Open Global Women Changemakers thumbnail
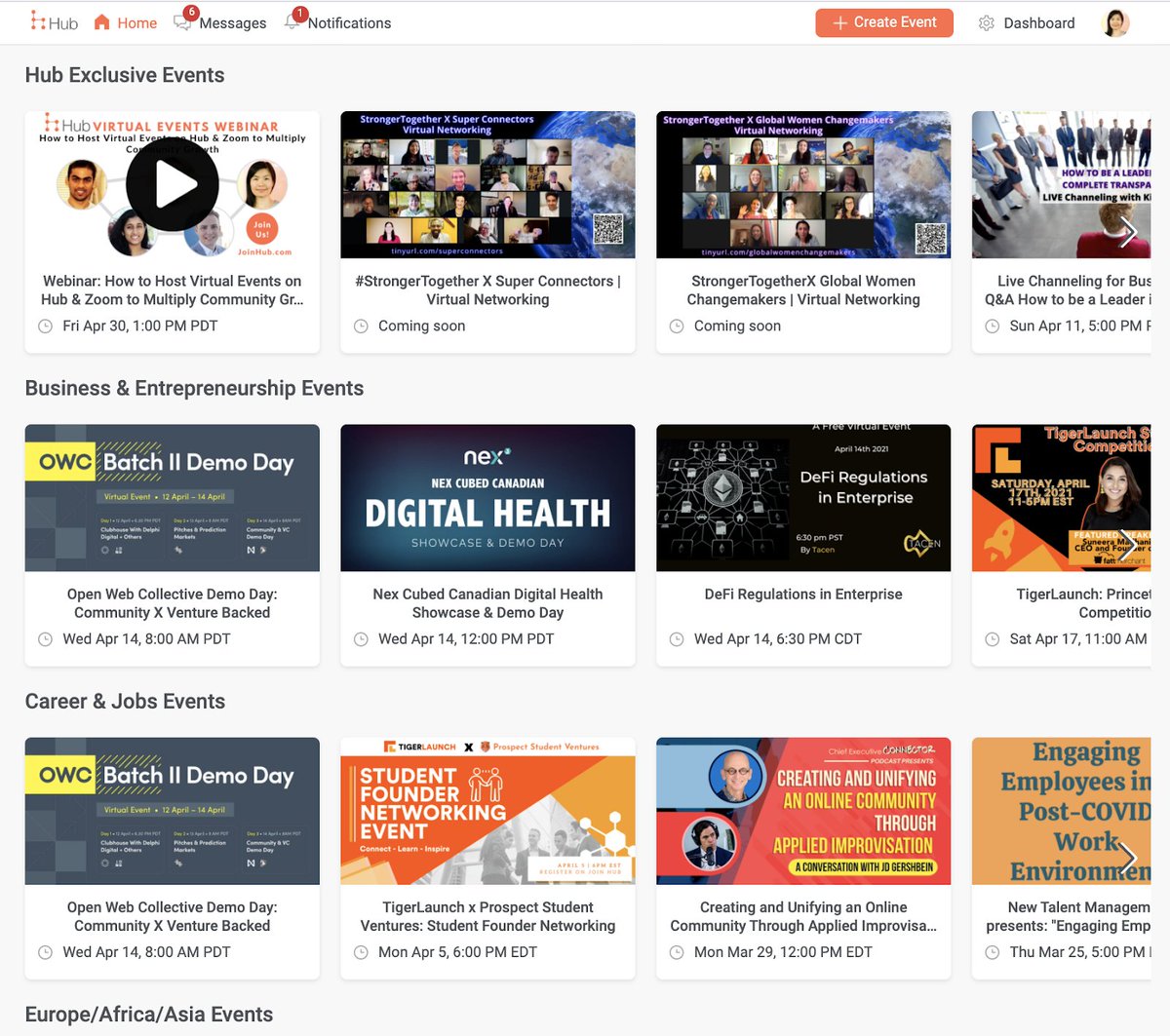The width and height of the screenshot is (1170, 1036). pyautogui.click(x=803, y=184)
